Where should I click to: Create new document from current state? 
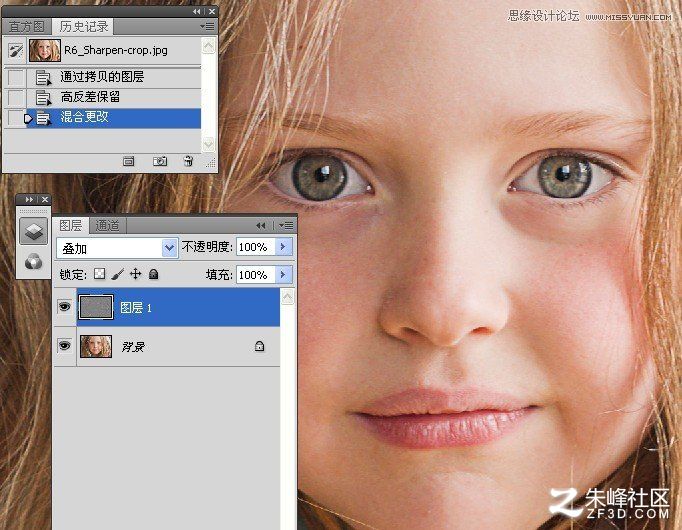coord(128,161)
